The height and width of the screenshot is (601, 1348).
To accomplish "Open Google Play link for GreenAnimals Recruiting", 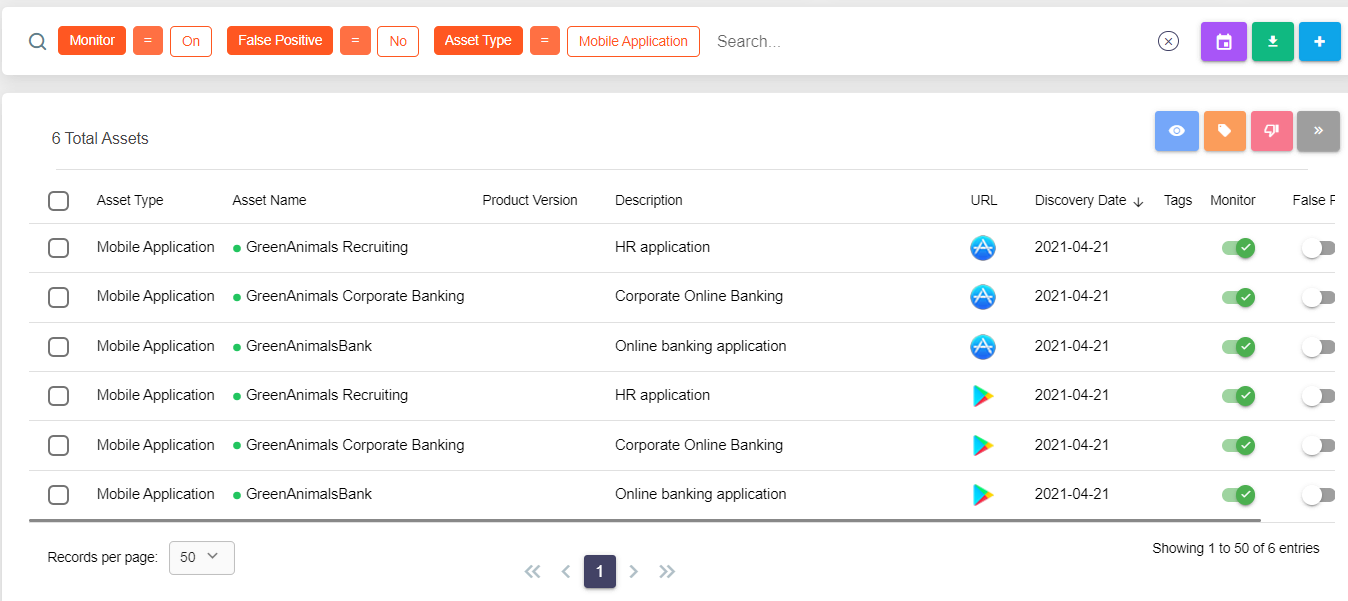I will point(983,396).
